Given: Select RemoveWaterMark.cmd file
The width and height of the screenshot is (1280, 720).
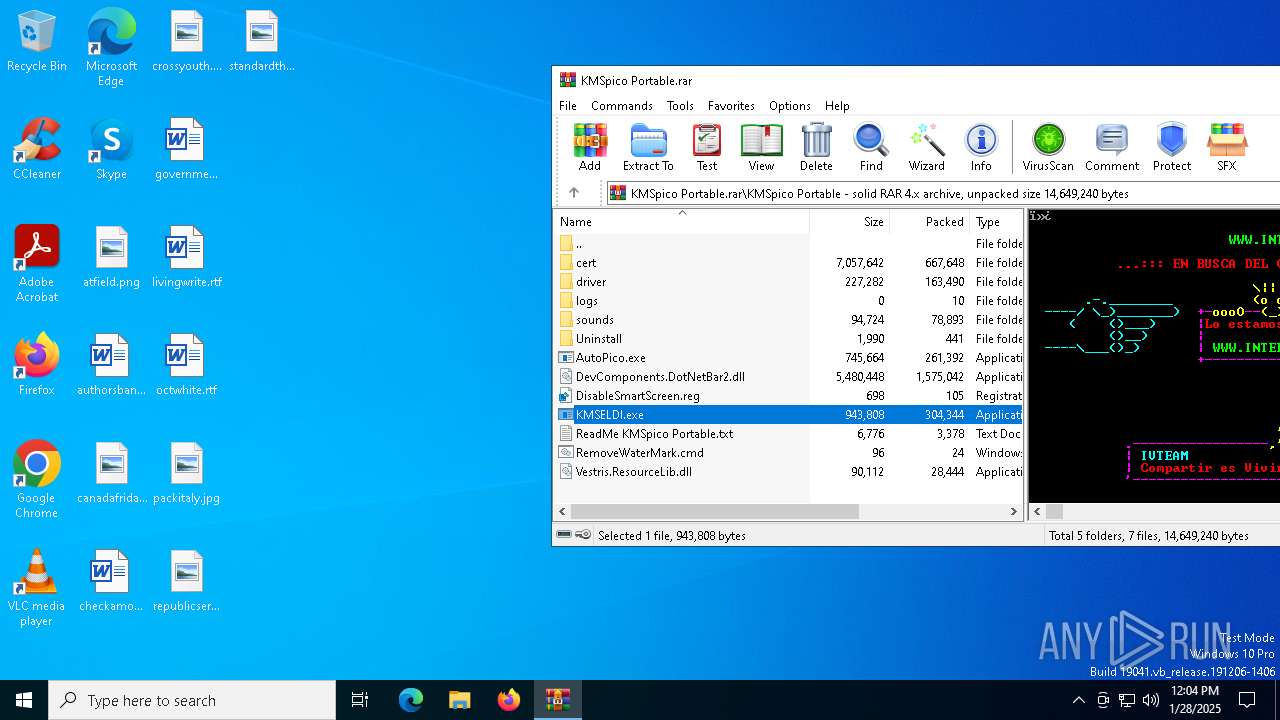Looking at the screenshot, I should (x=788, y=452).
